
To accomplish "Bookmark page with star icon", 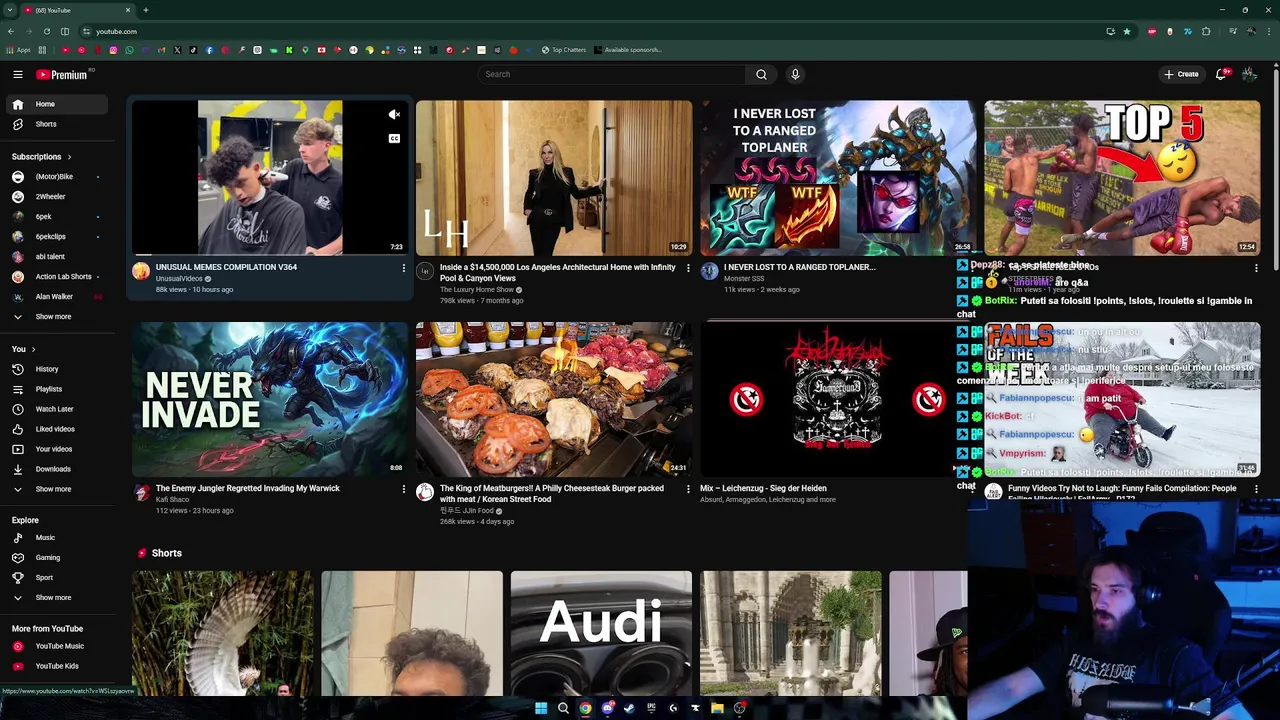I will (x=1127, y=31).
